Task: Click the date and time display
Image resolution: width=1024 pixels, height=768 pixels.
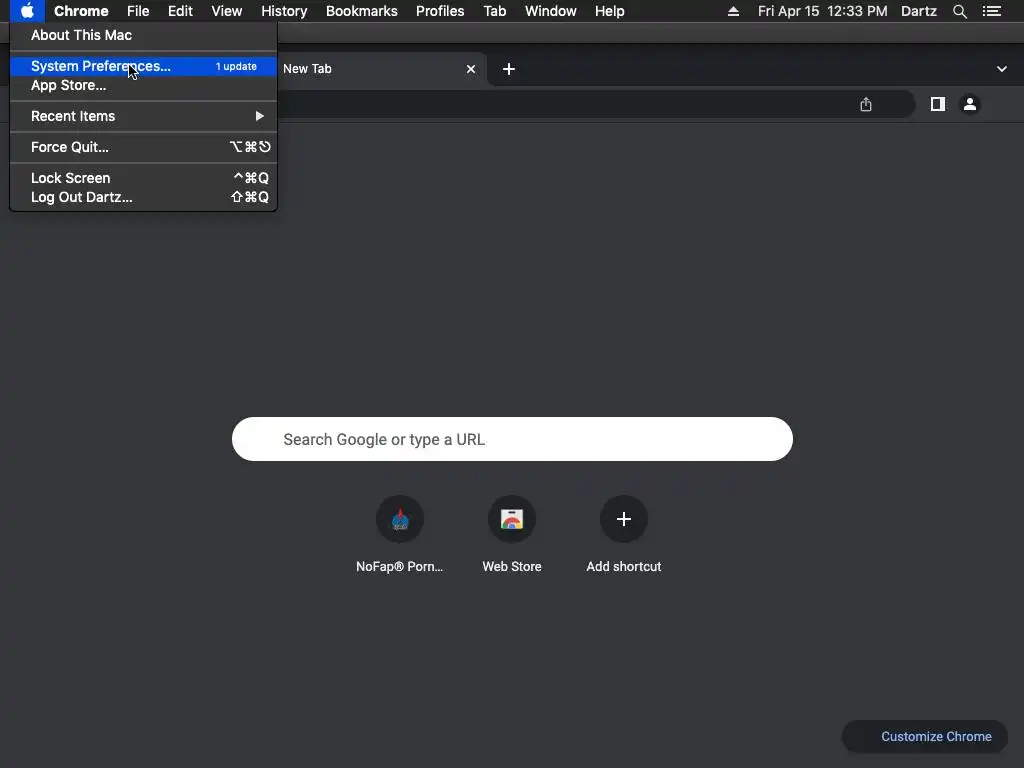Action: click(x=822, y=11)
